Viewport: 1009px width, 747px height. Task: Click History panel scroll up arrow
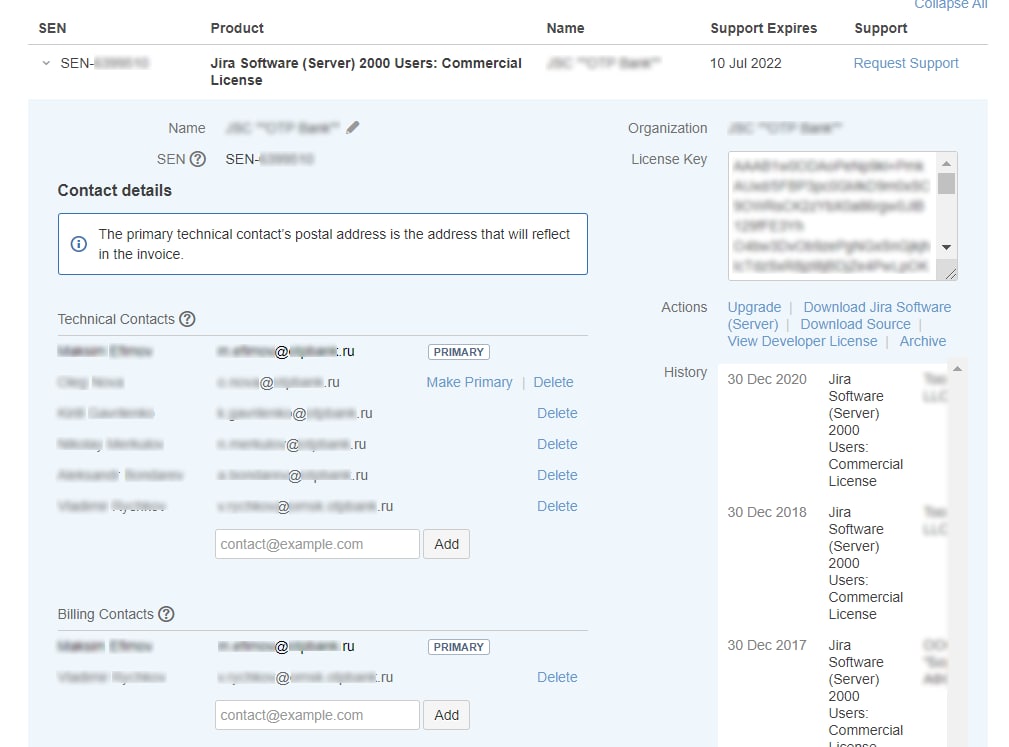(958, 369)
